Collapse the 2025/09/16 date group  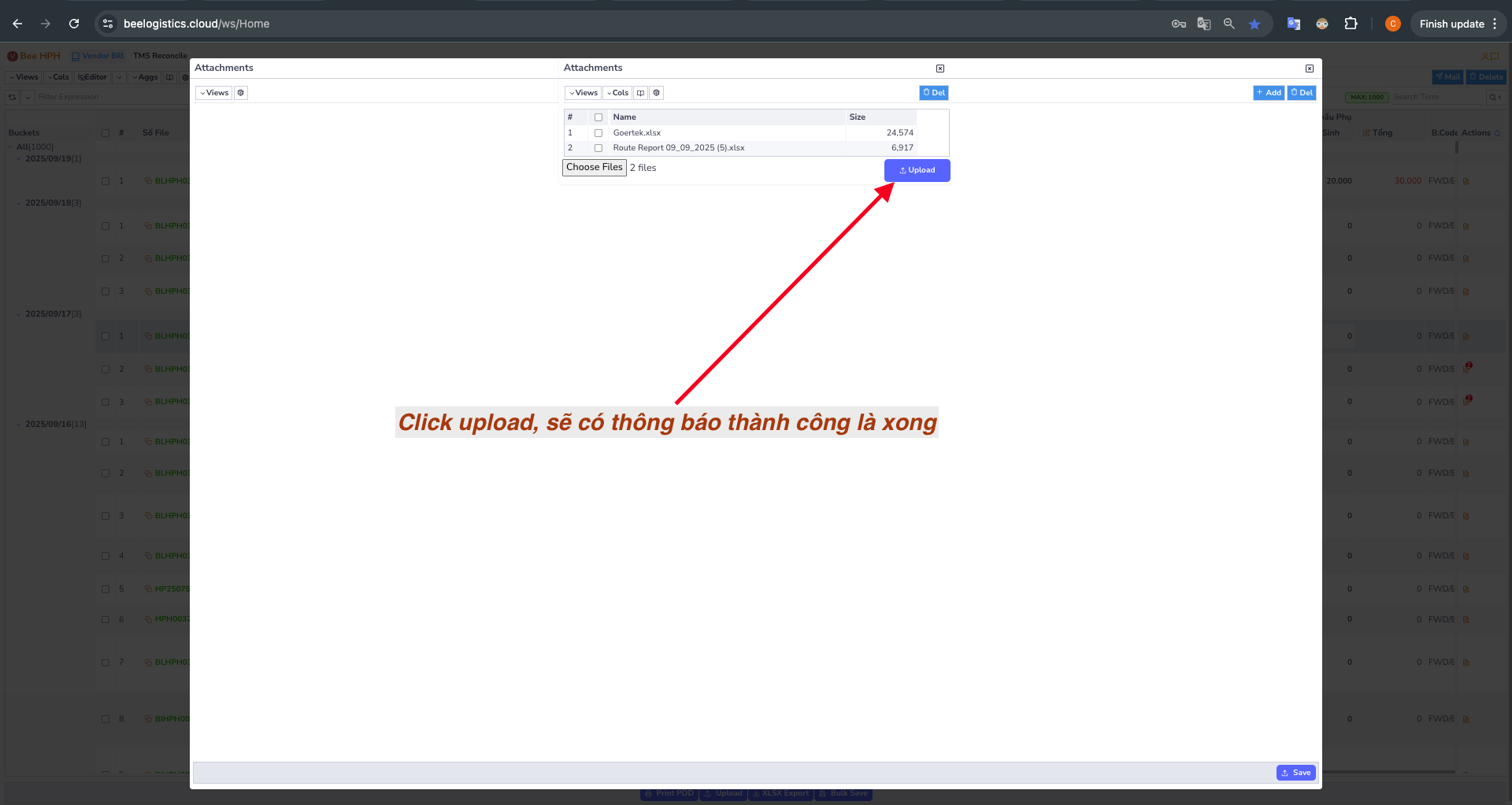point(19,424)
